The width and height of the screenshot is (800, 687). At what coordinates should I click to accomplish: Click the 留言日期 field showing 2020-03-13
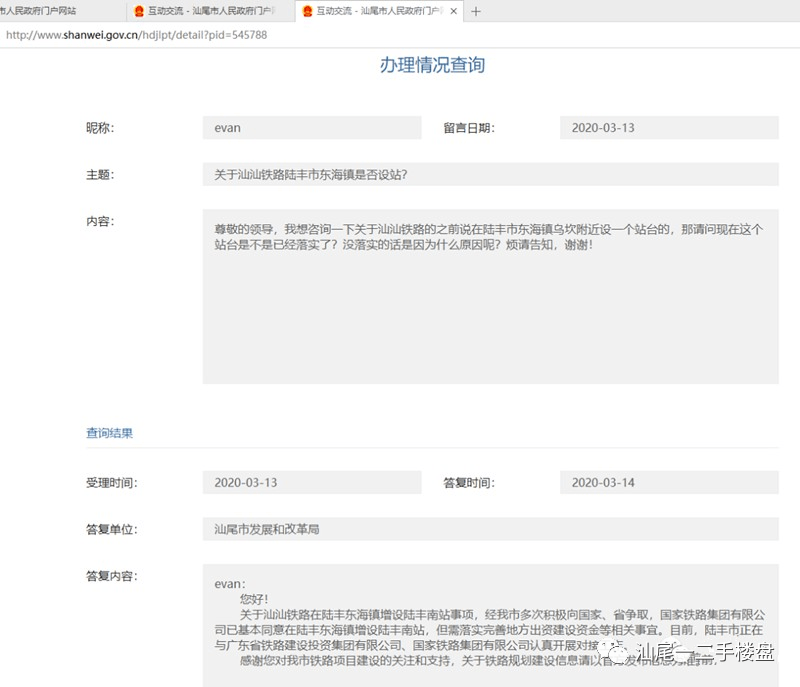[x=668, y=127]
